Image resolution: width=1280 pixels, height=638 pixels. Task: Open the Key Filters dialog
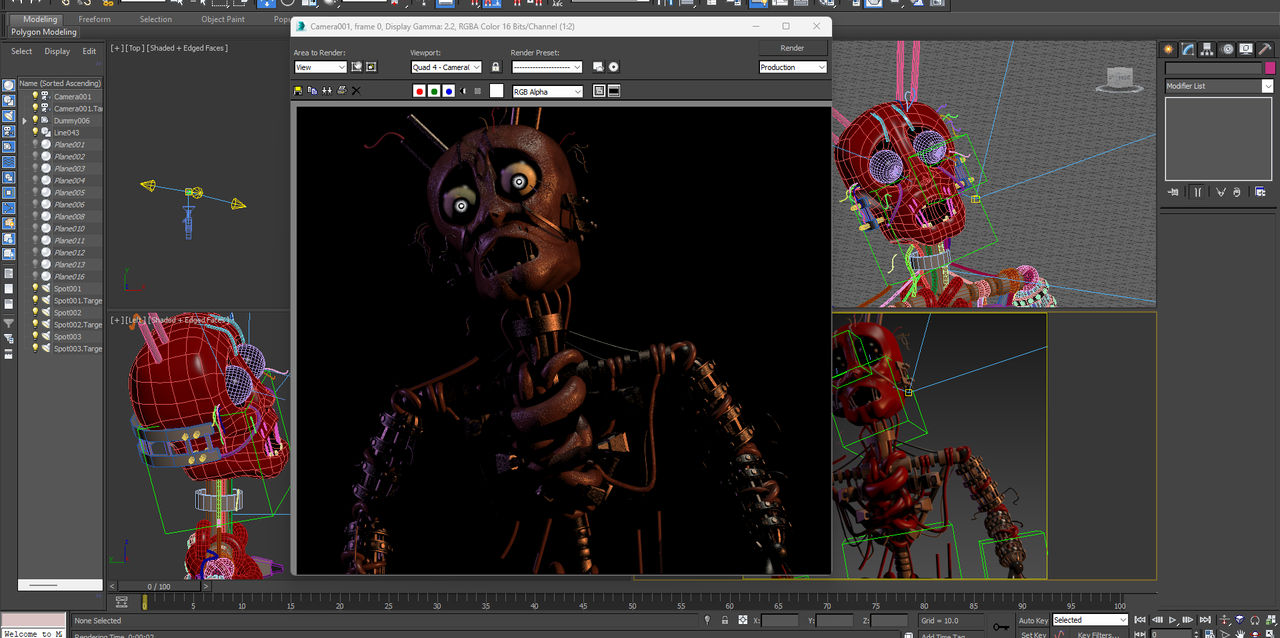[1095, 632]
